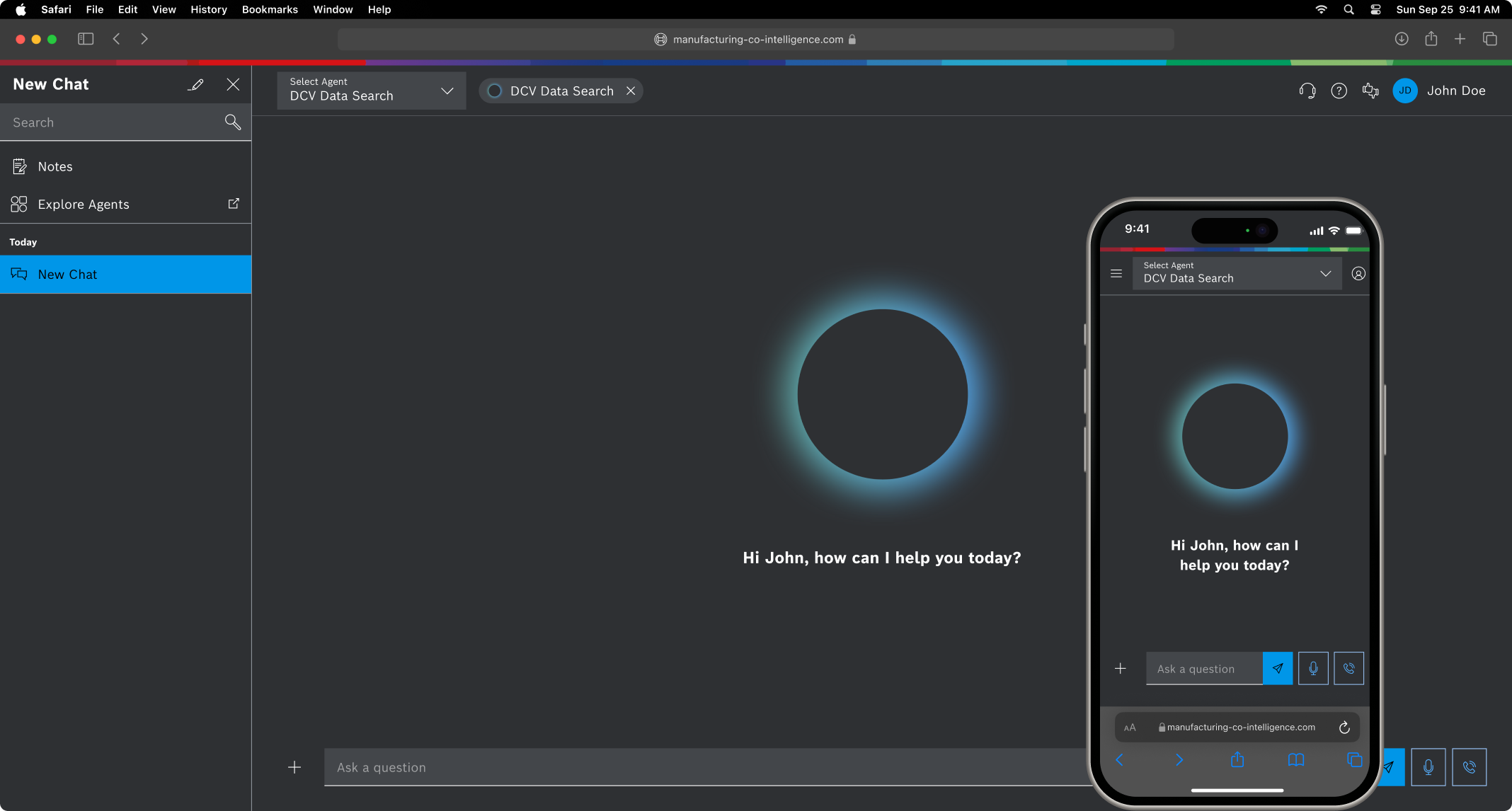
Task: Click the send arrow in phone mockup
Action: (1277, 668)
